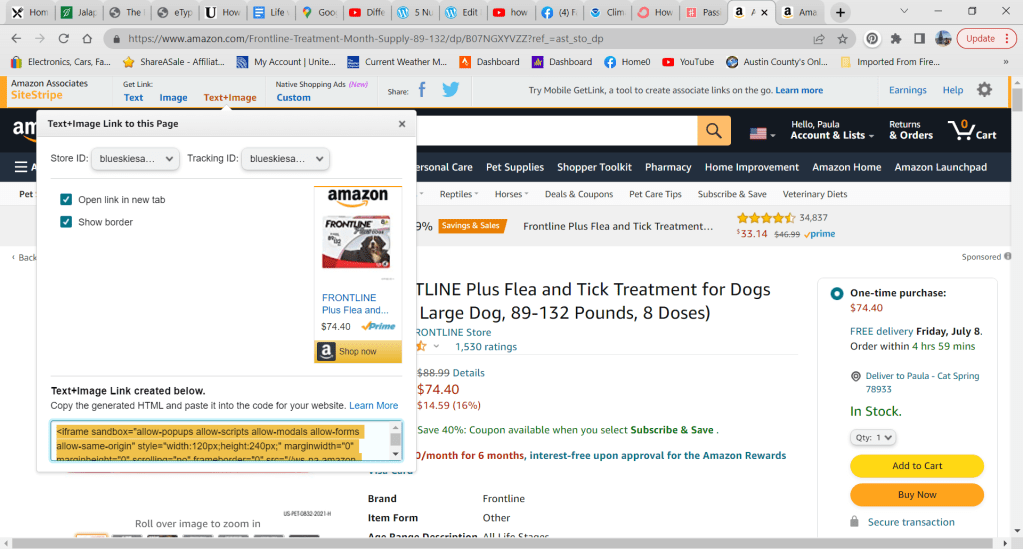Share product link on Facebook via SiteStripe
The height and width of the screenshot is (549, 1023).
[422, 90]
